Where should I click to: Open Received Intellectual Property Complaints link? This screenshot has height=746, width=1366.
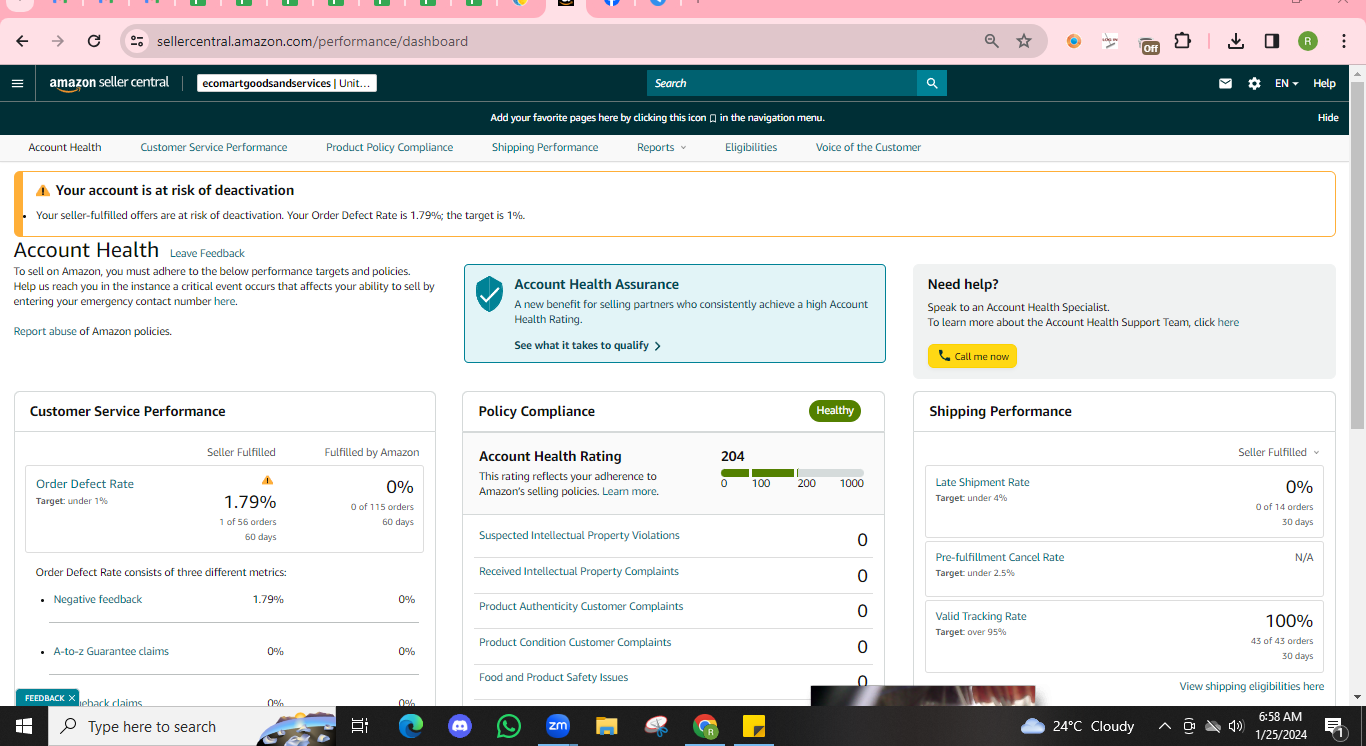(x=579, y=571)
